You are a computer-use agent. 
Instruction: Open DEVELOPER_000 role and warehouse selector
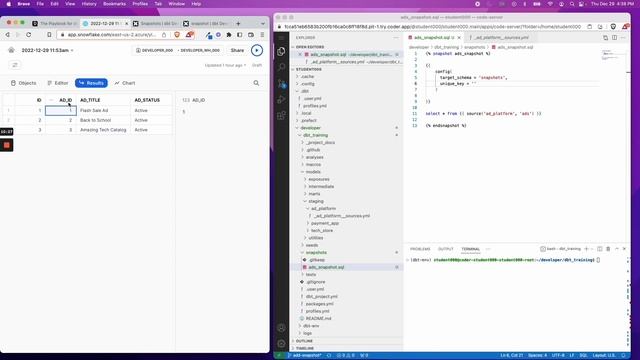coord(178,50)
